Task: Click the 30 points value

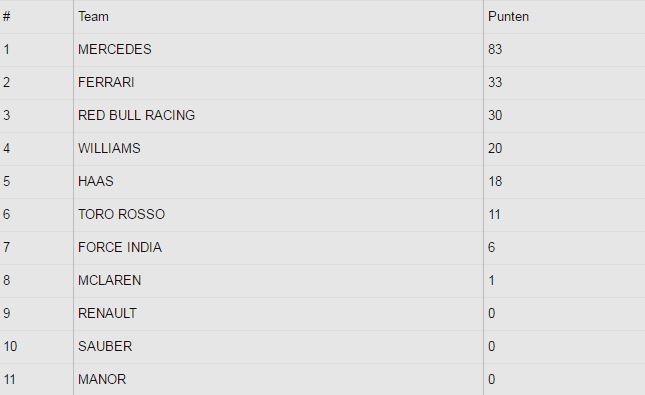Action: [x=495, y=115]
